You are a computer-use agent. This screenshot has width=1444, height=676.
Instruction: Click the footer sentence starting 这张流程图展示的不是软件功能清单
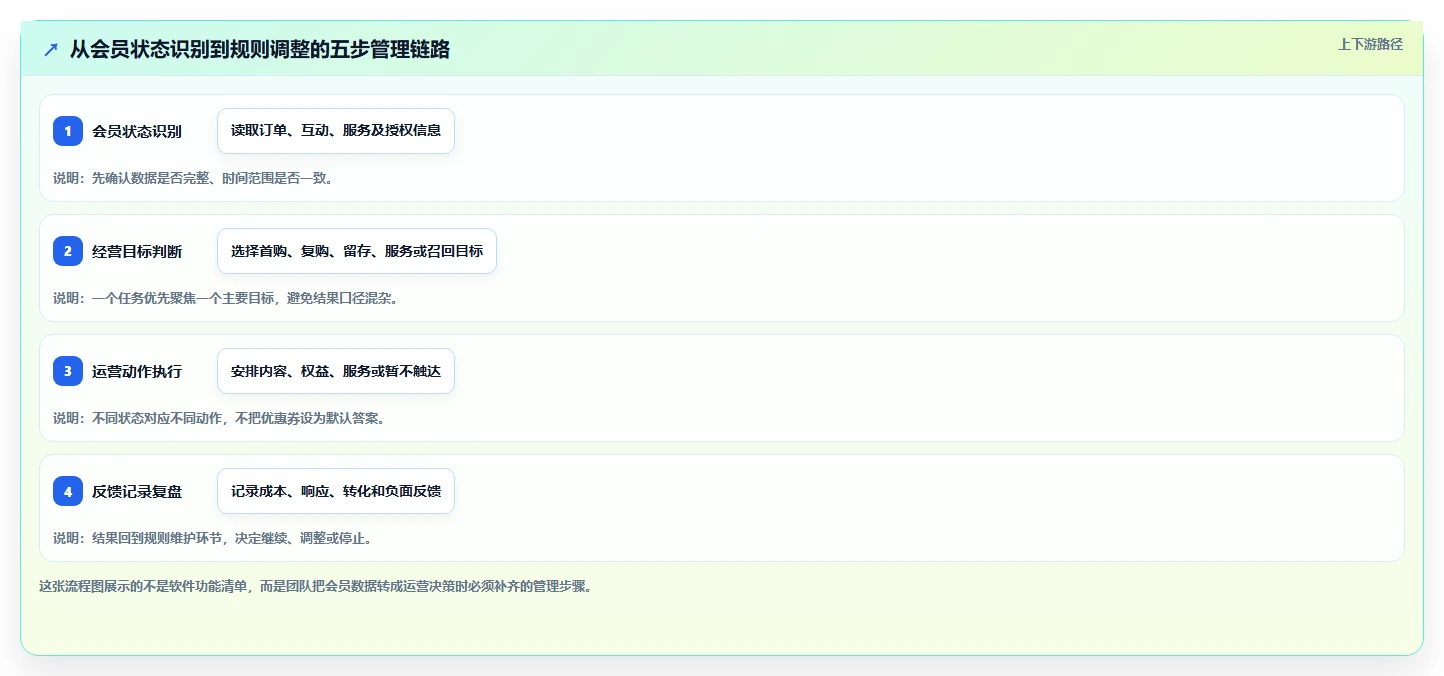pyautogui.click(x=315, y=586)
